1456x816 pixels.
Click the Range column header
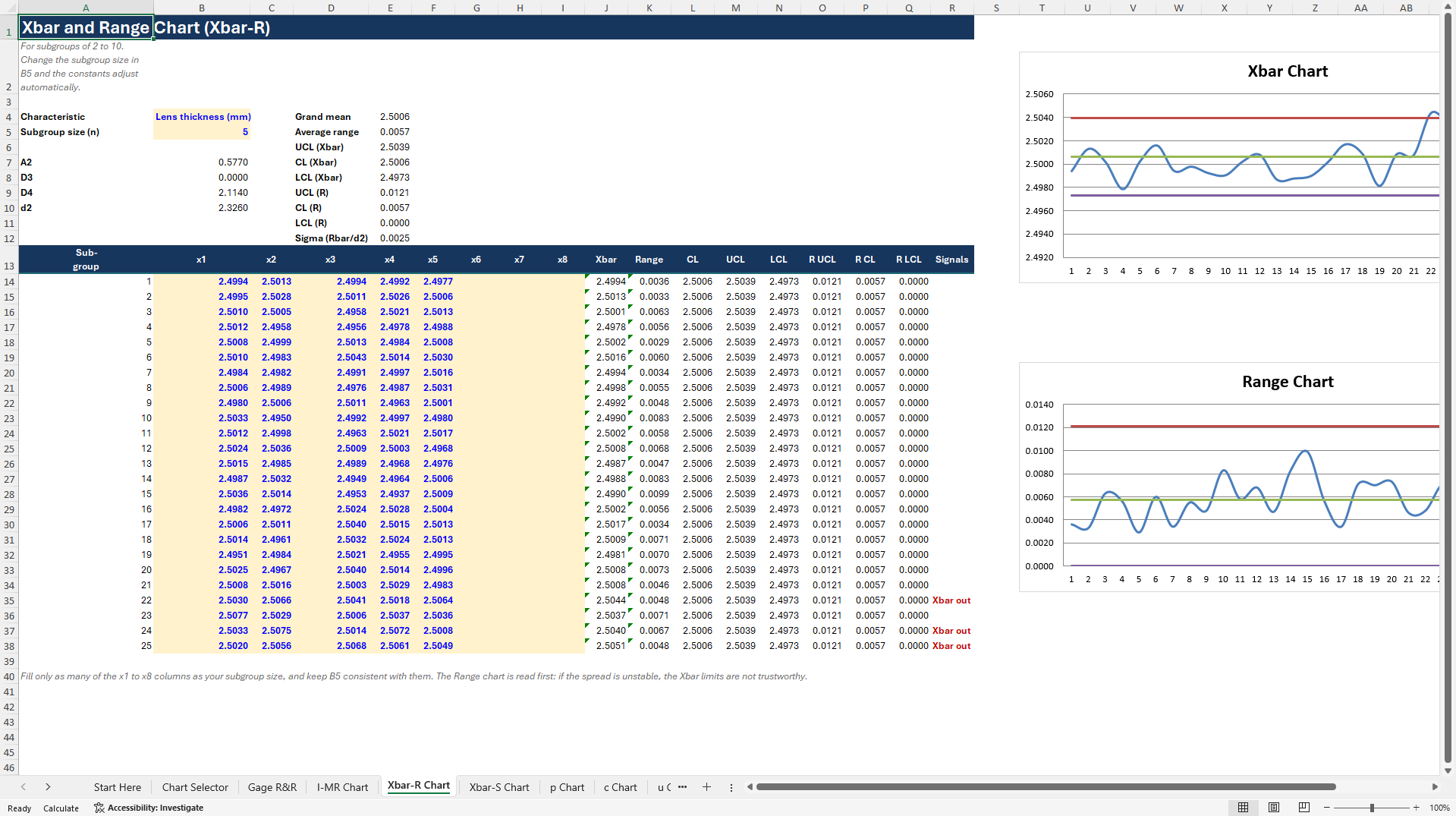tap(649, 260)
